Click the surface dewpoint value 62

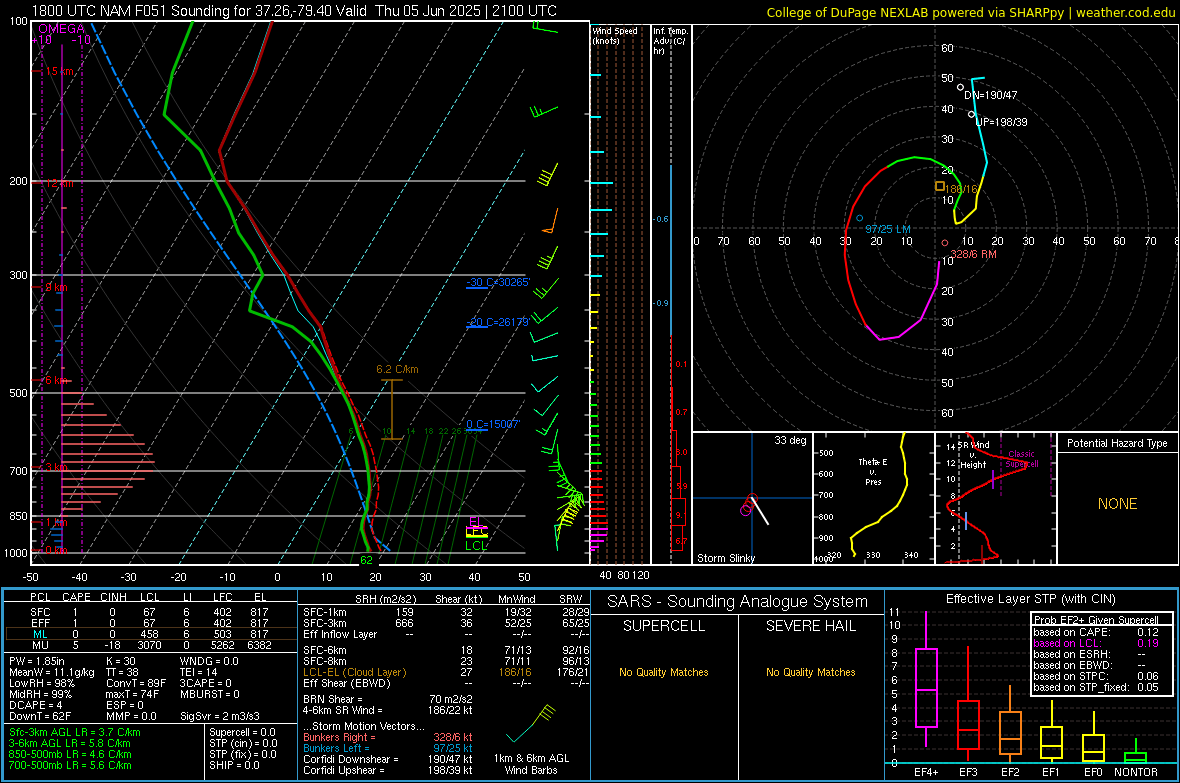coord(366,559)
